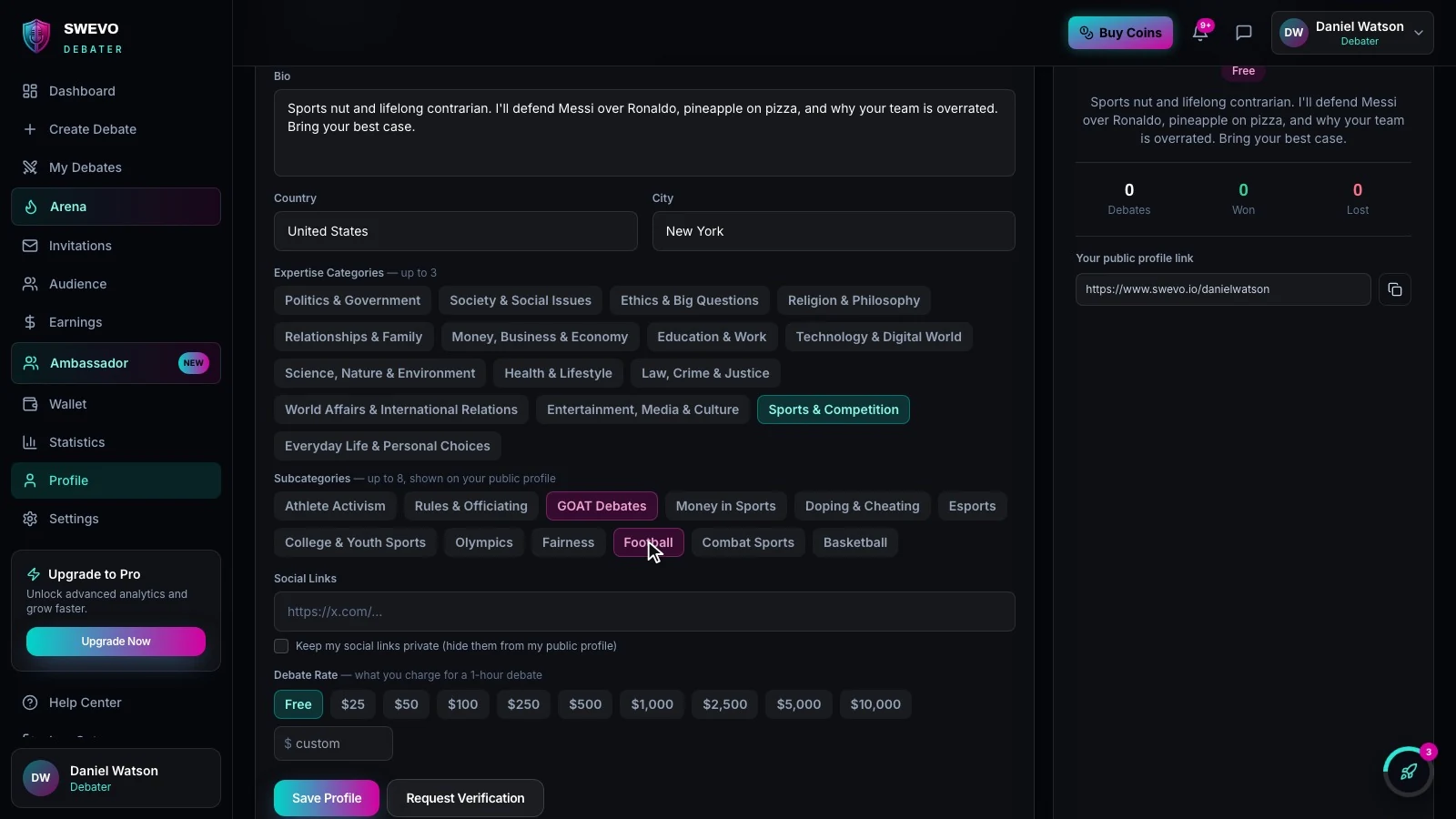Select the Esports subcategory chip
The image size is (1456, 819).
972,506
